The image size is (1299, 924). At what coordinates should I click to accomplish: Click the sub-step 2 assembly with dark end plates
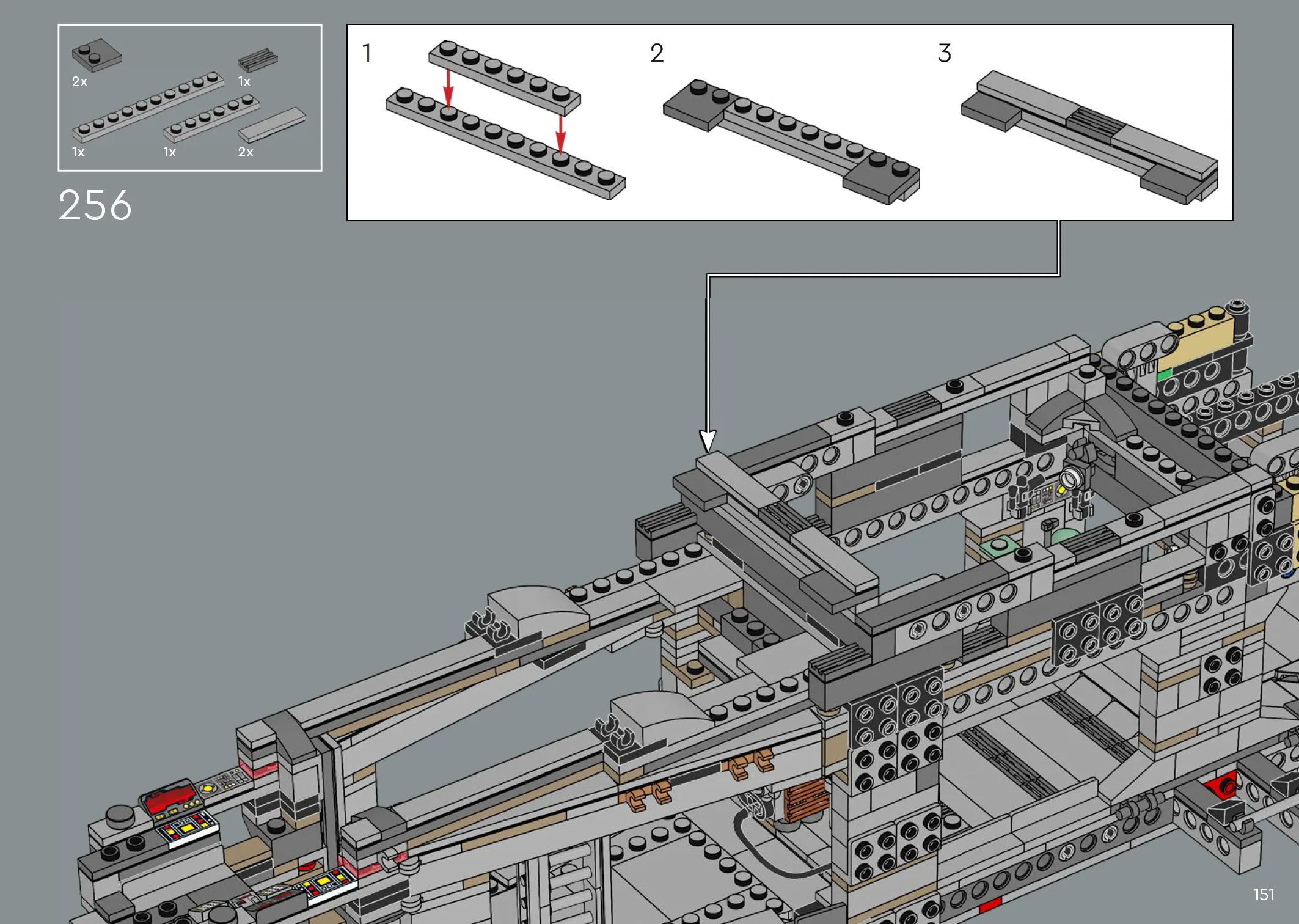[x=791, y=141]
